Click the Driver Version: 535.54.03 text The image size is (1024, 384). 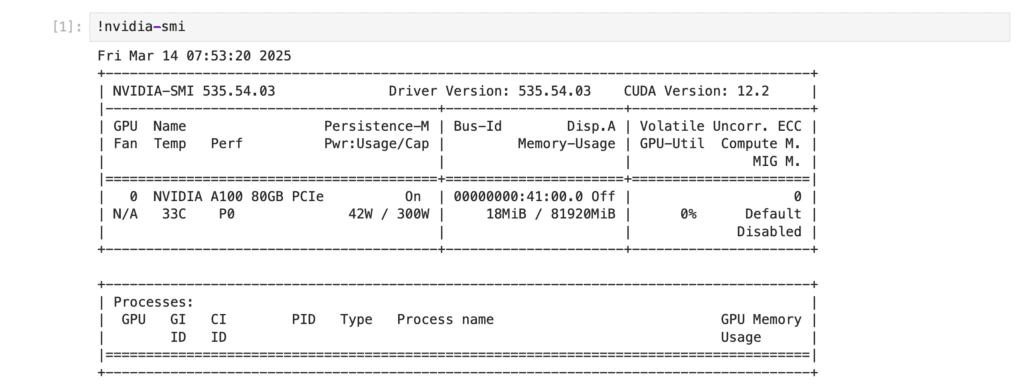click(x=490, y=91)
